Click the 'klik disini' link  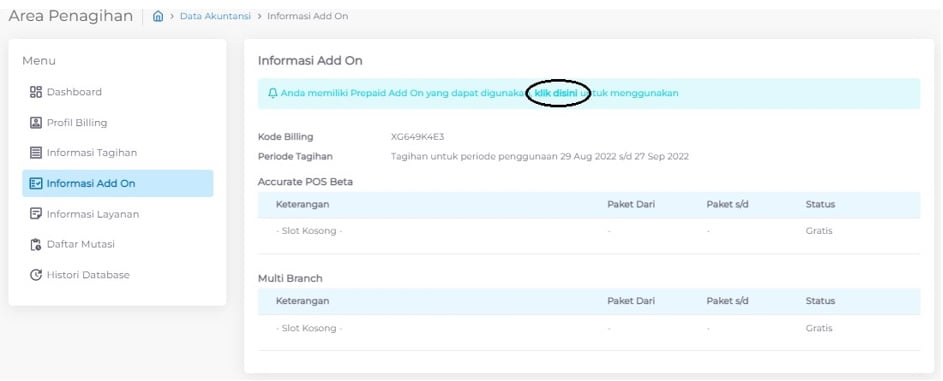556,93
